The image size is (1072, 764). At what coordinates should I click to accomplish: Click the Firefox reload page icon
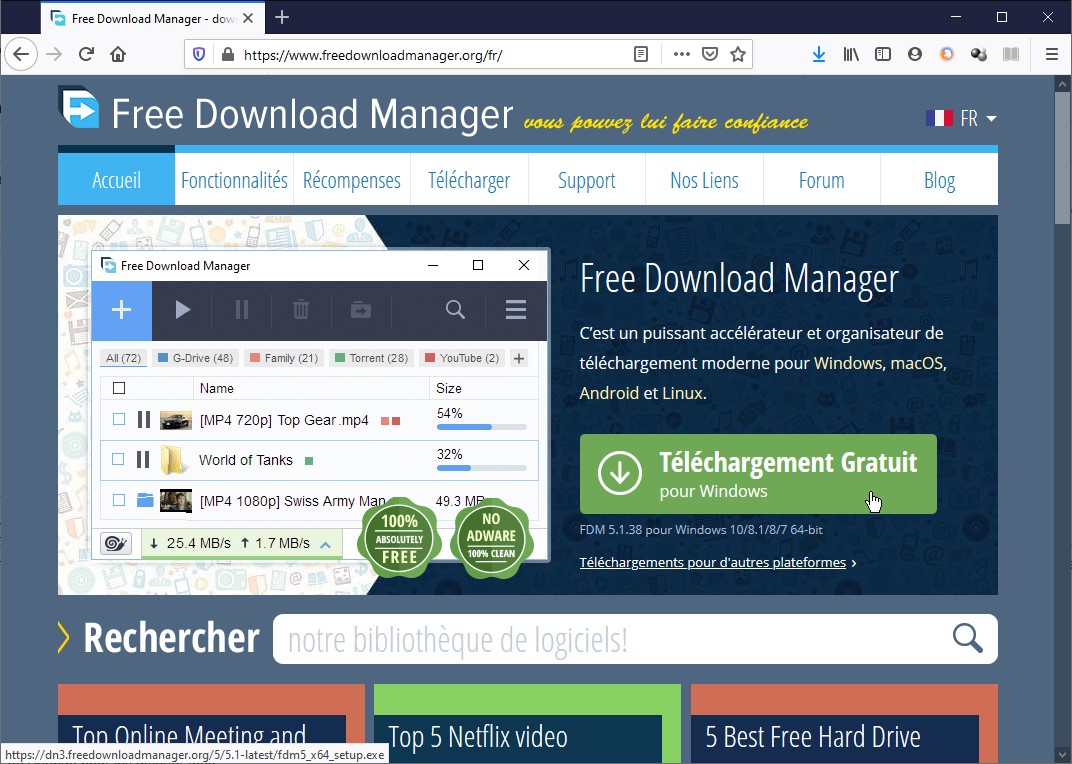[x=87, y=54]
